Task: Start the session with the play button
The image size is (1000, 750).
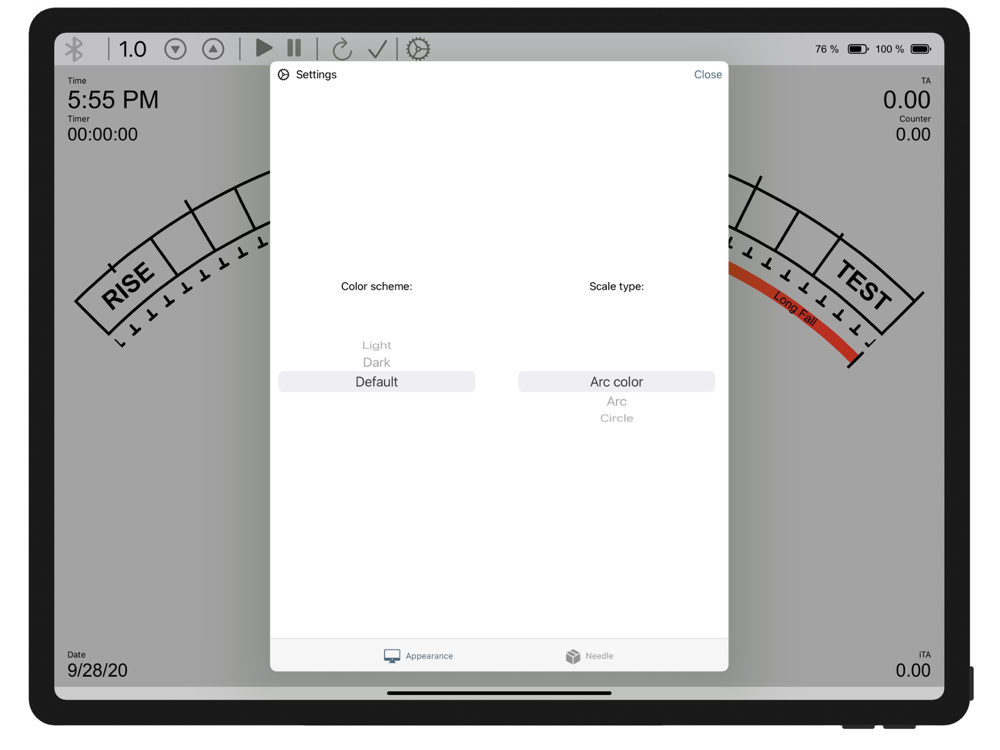Action: pyautogui.click(x=263, y=48)
